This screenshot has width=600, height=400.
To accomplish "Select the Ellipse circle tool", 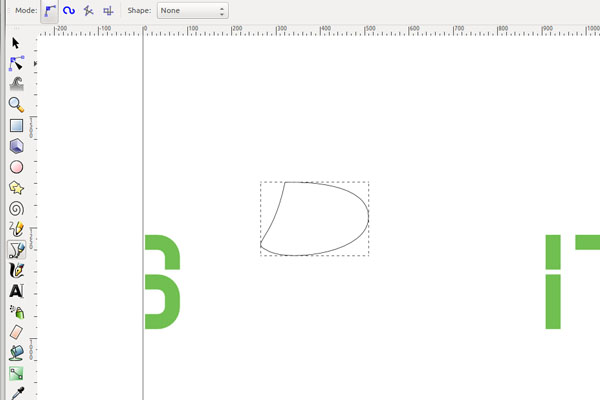I will 16,167.
